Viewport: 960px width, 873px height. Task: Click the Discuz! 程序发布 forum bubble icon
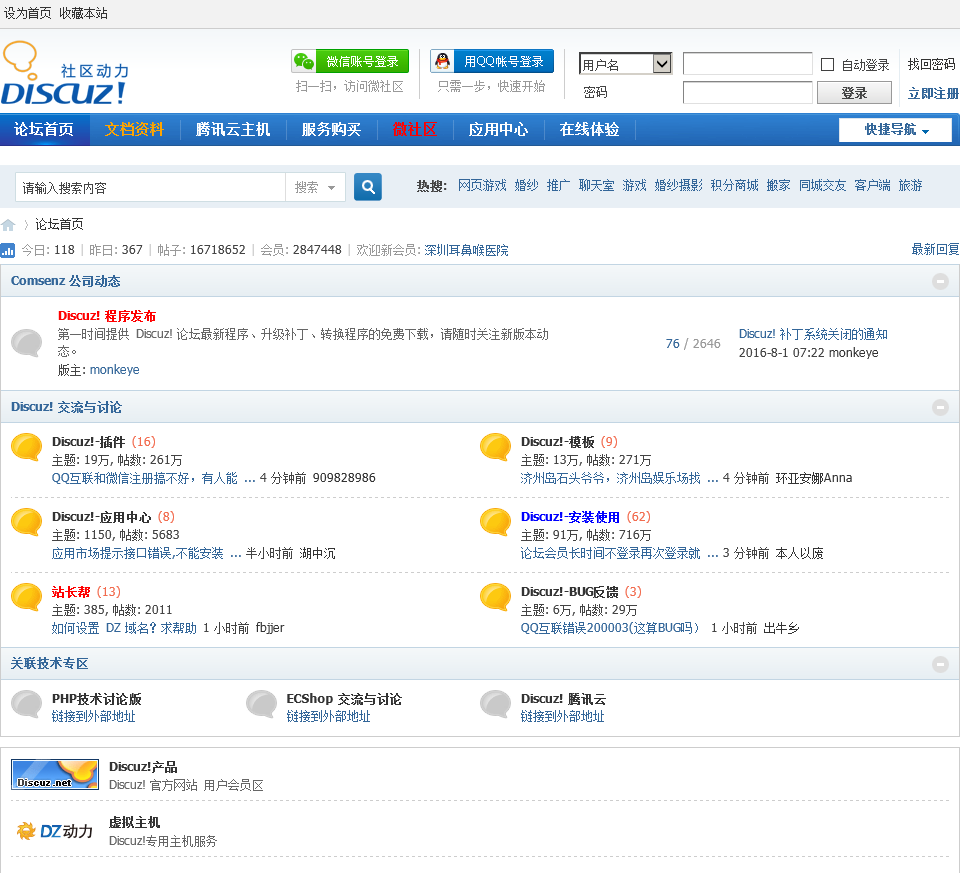tap(27, 343)
